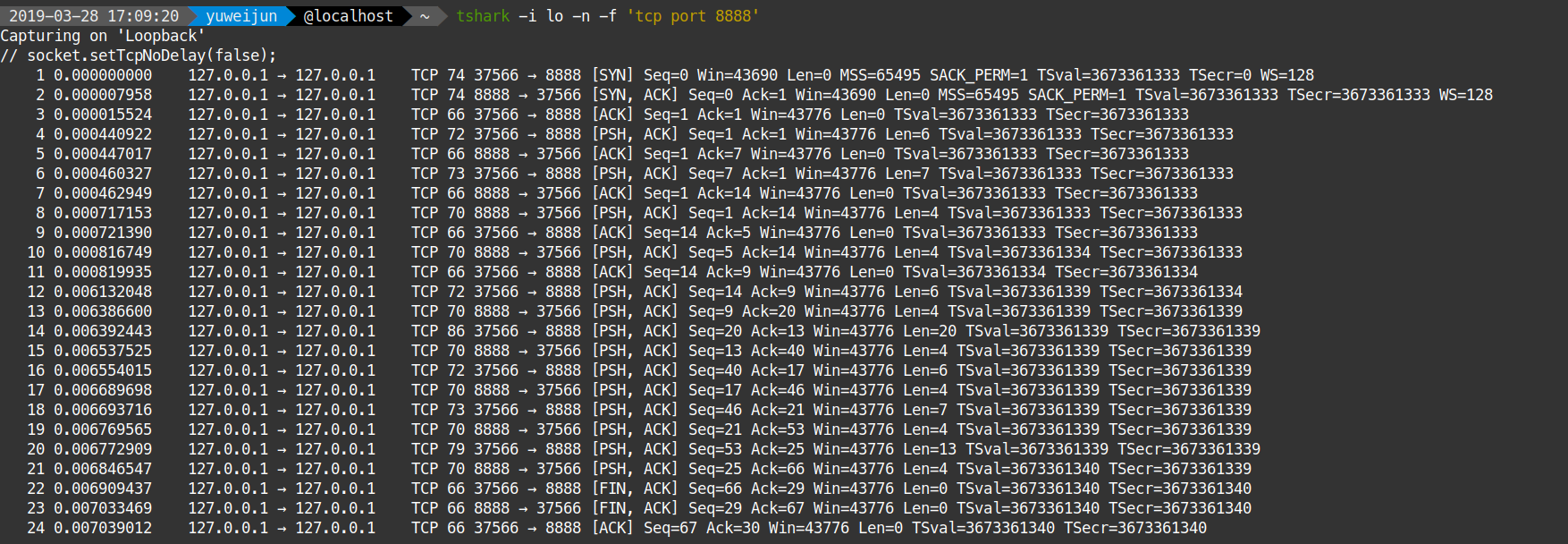The width and height of the screenshot is (1568, 544).
Task: Place cursor on the tshark command word
Action: tap(483, 16)
